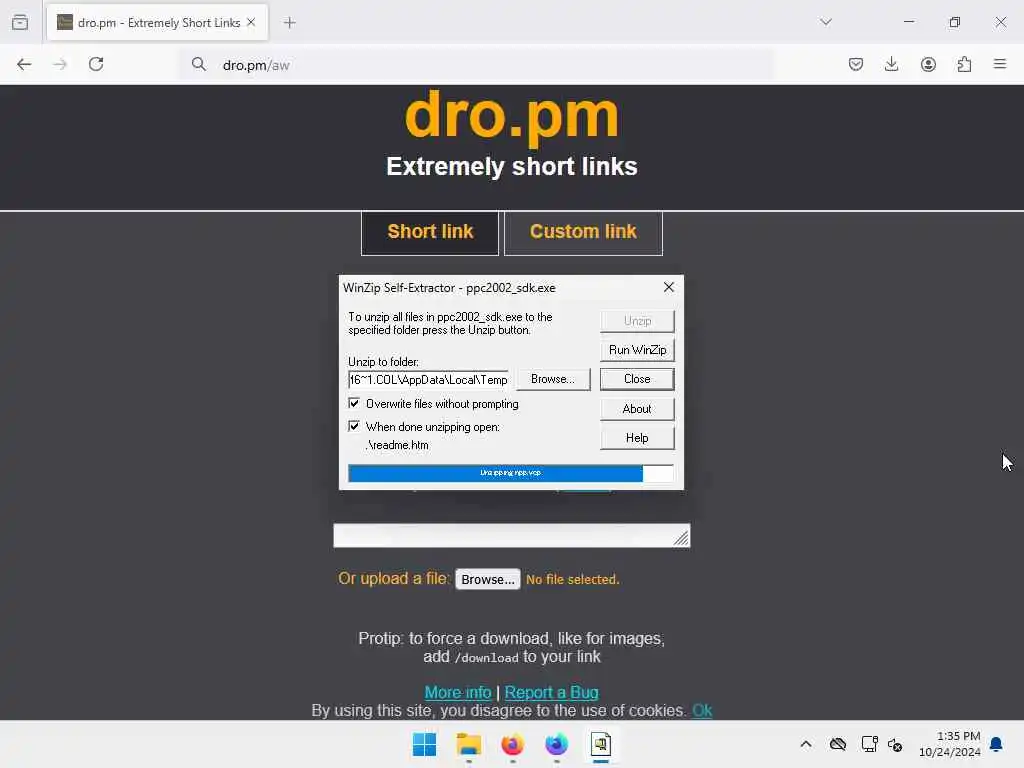Open the About button in WinZip dialog
Screen dimensions: 1024x768
(x=637, y=409)
